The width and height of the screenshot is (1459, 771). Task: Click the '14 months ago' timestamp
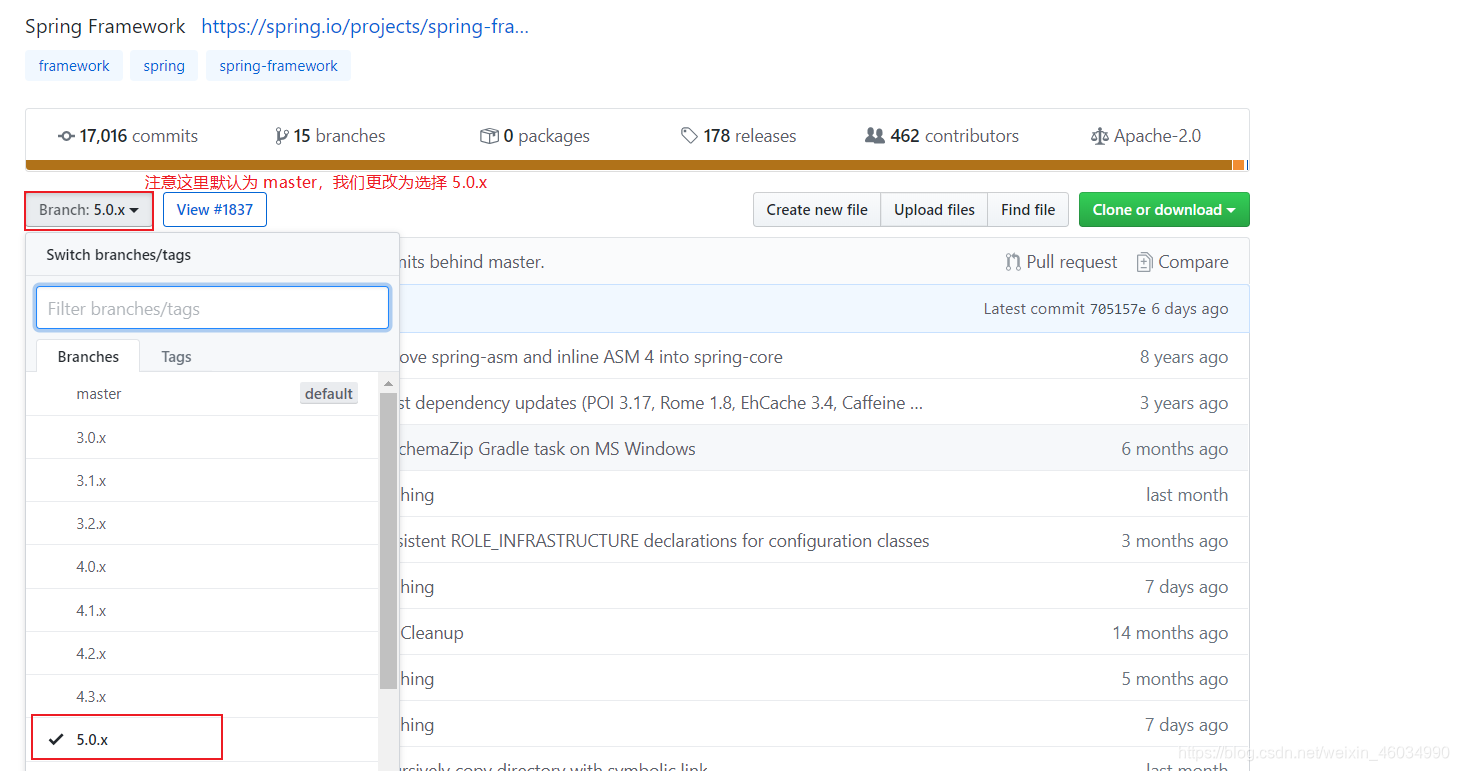pos(1170,633)
